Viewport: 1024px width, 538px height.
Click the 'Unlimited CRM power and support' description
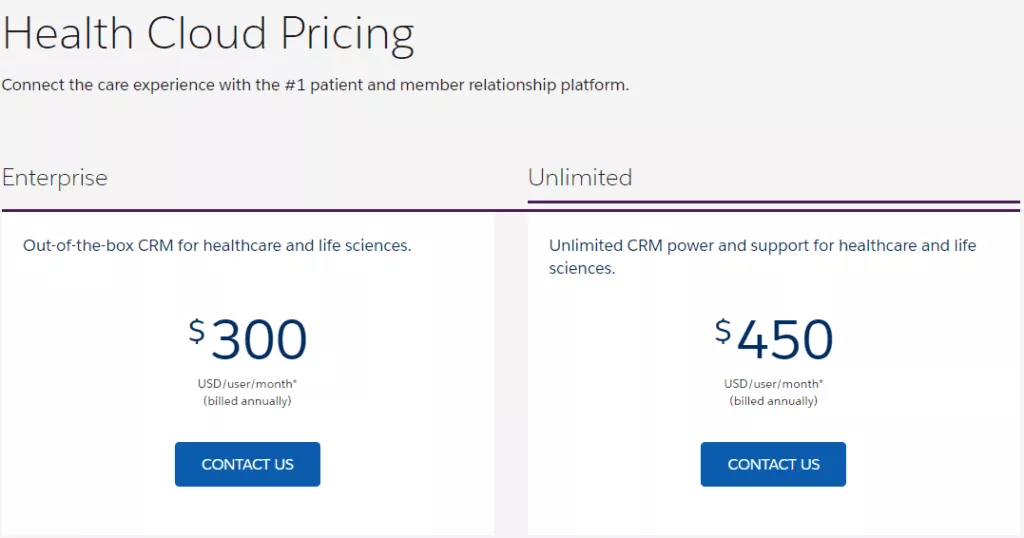762,255
